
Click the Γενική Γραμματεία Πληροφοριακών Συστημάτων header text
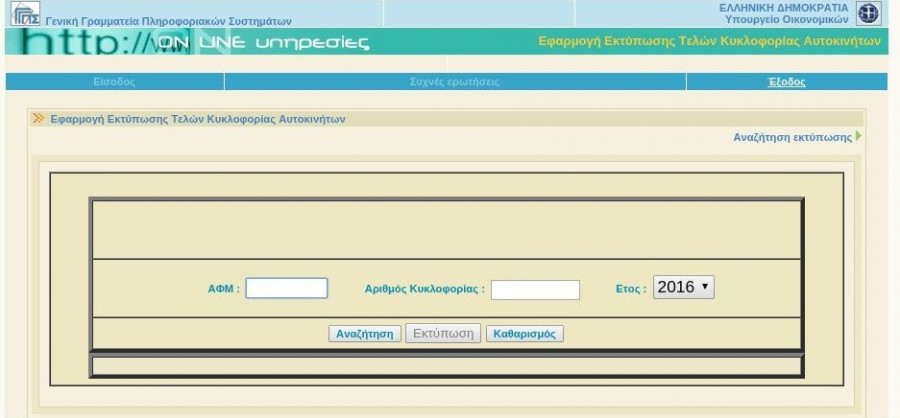pyautogui.click(x=161, y=20)
